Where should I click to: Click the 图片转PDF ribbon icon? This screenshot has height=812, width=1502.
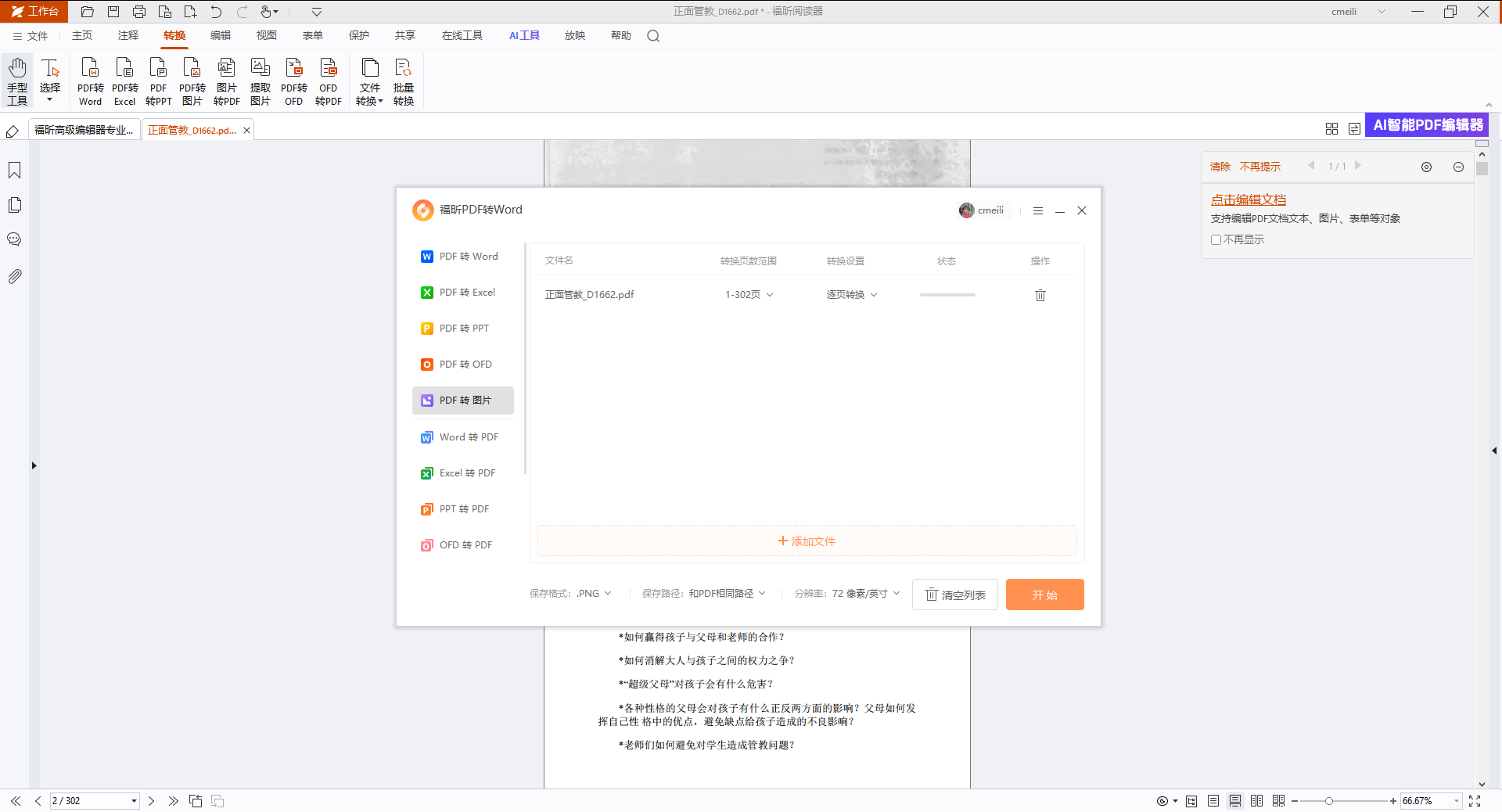coord(226,81)
